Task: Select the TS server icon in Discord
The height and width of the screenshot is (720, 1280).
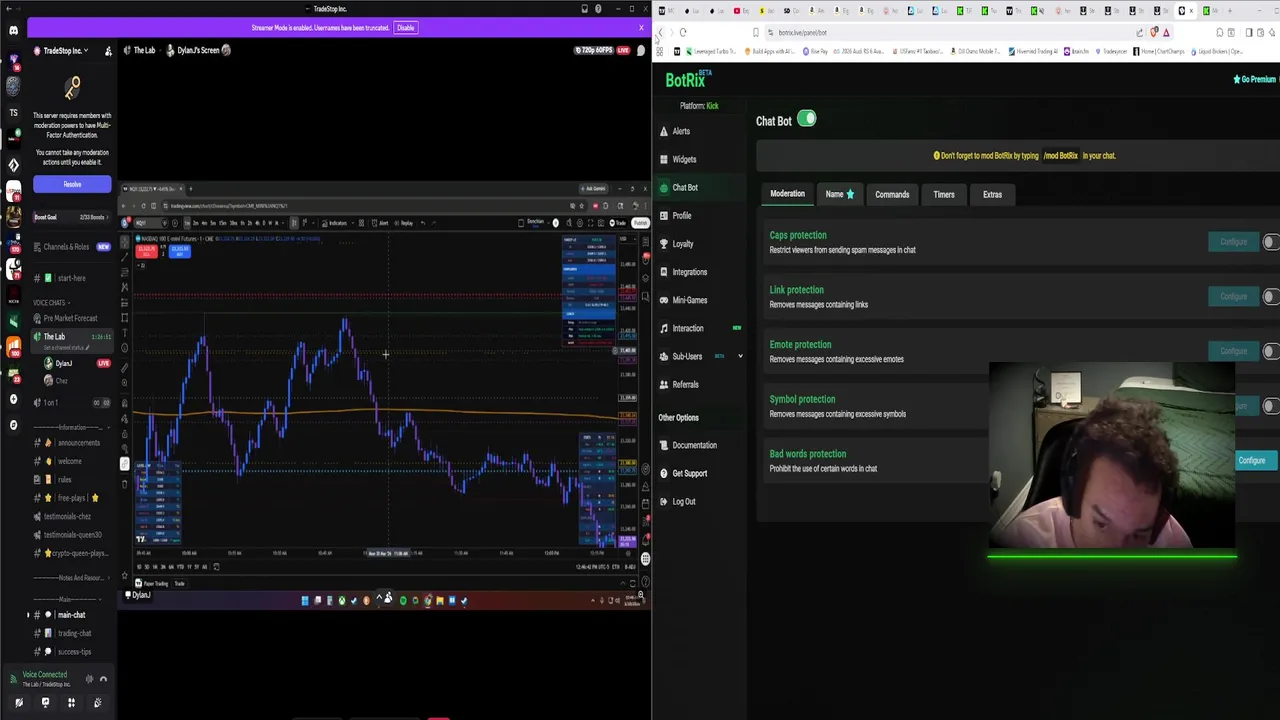Action: (x=13, y=113)
